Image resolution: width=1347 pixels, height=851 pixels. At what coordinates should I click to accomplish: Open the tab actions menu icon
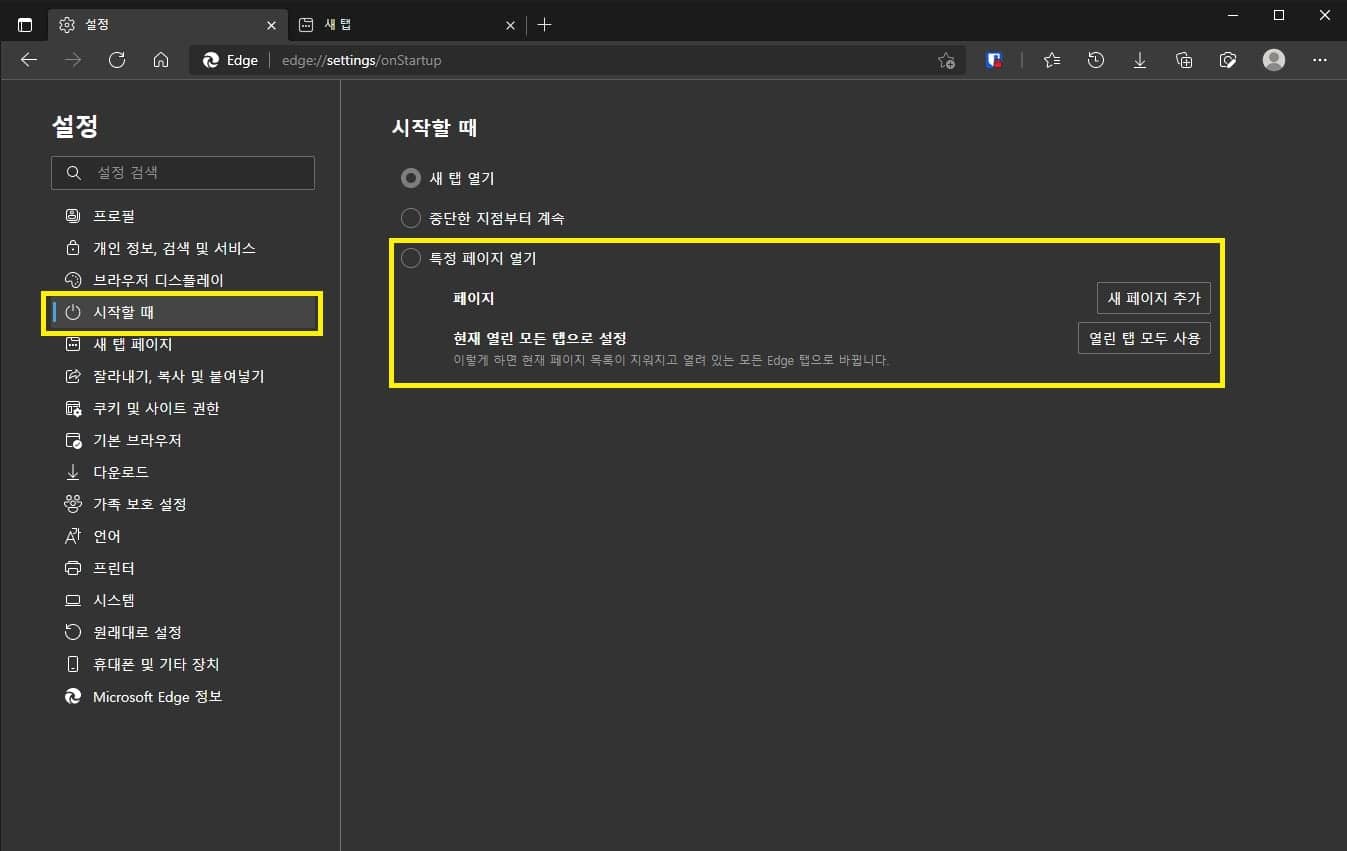click(24, 24)
